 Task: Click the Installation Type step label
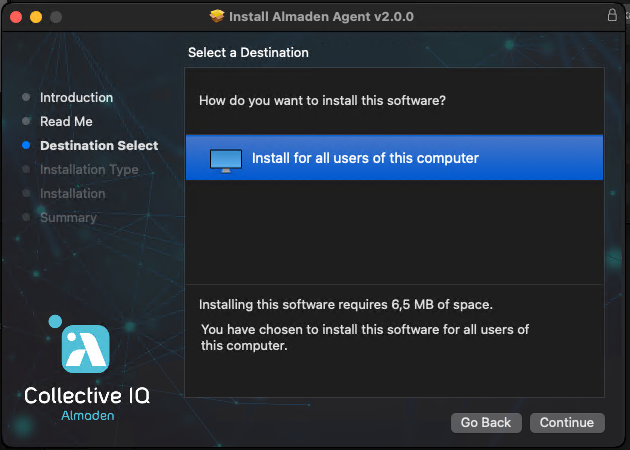coord(89,170)
